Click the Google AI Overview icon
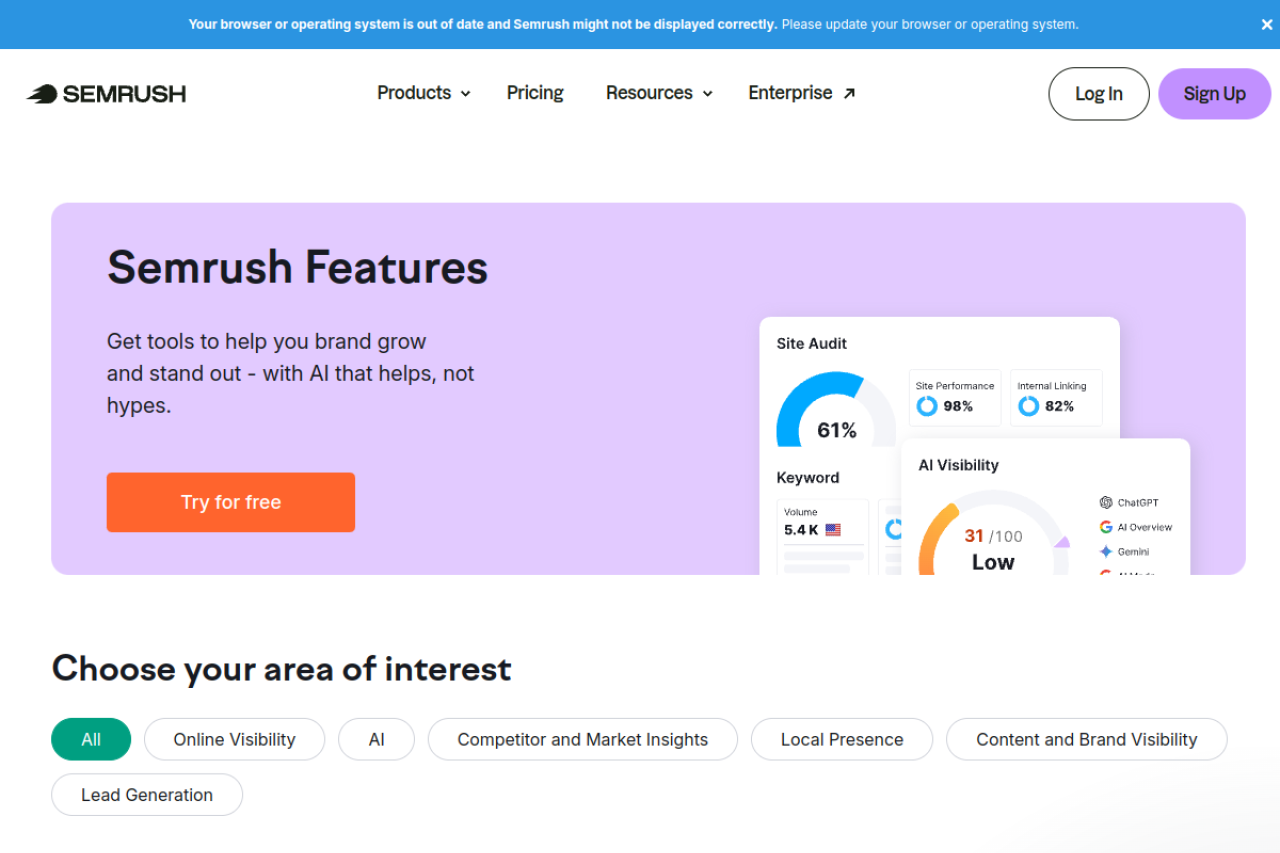The width and height of the screenshot is (1280, 853). [1106, 527]
